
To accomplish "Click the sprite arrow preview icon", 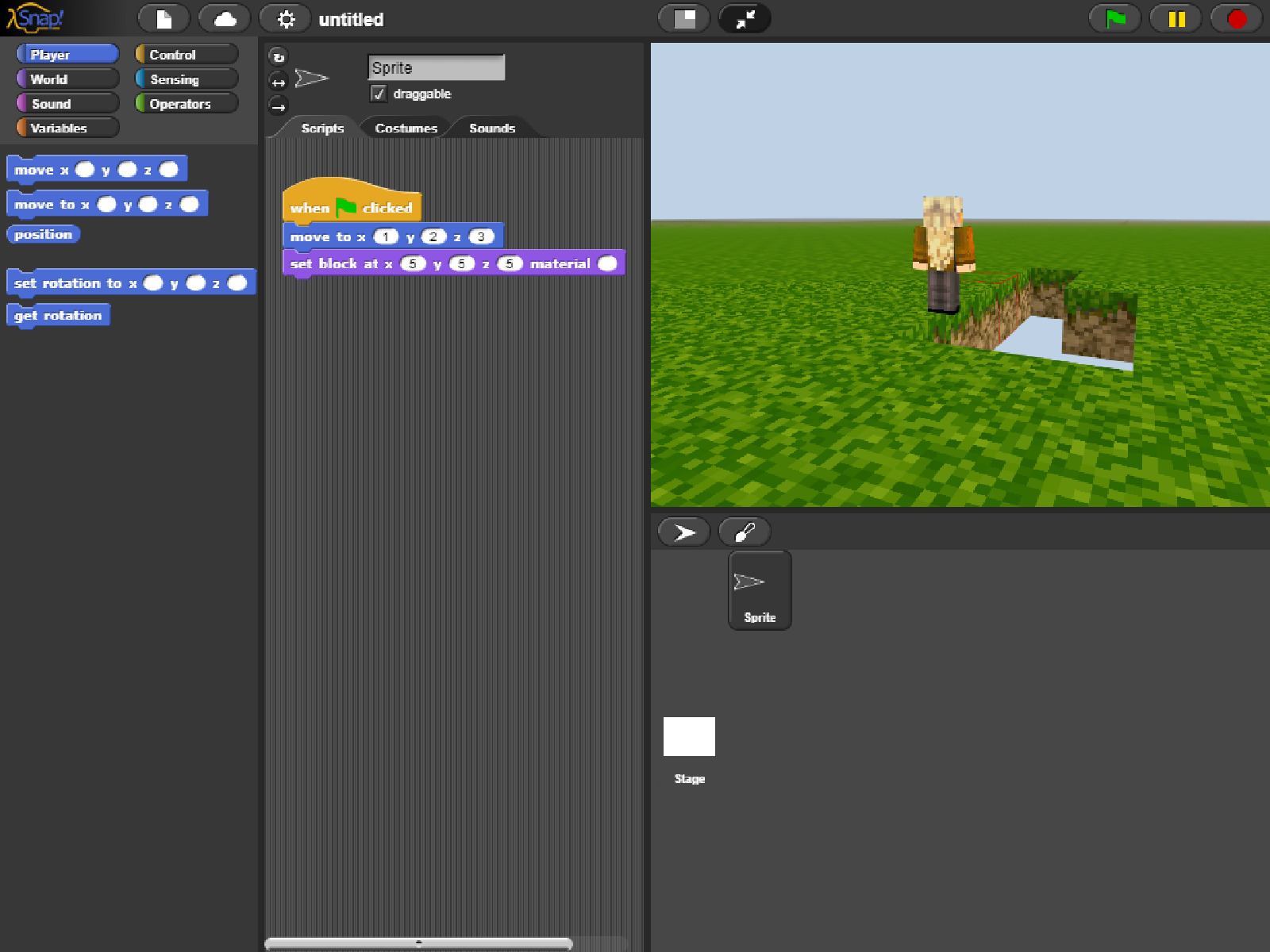I will tap(311, 78).
